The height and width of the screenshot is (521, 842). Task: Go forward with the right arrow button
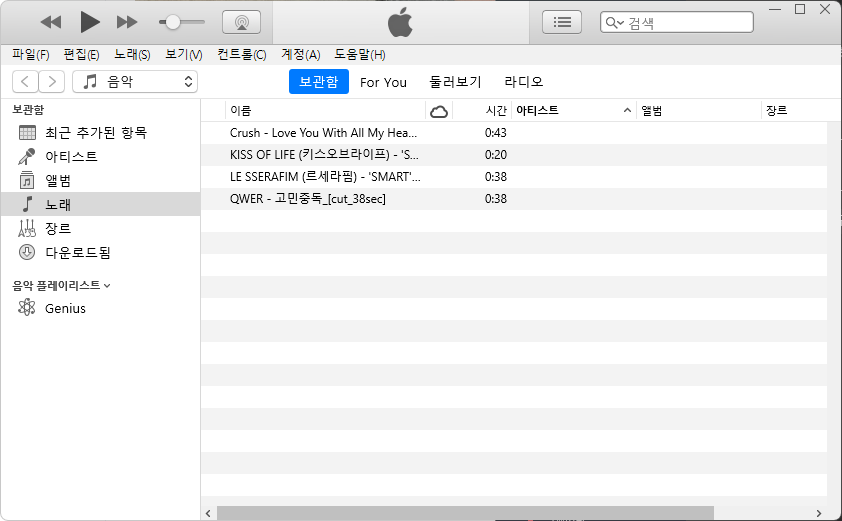click(52, 82)
